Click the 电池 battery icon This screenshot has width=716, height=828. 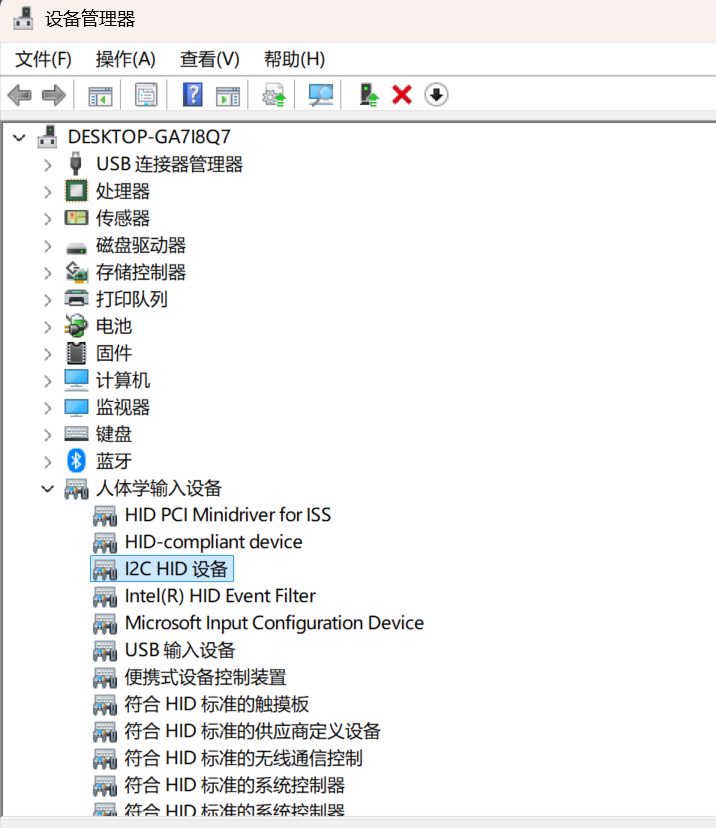tap(76, 326)
